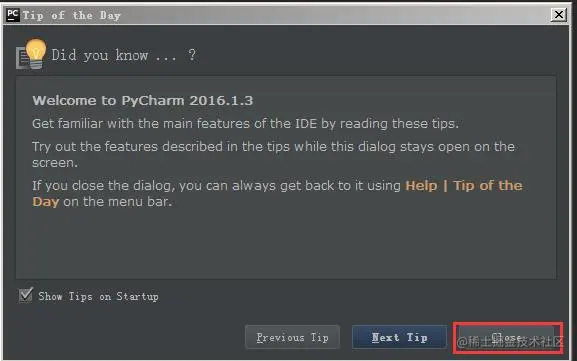Uncheck Show Tips on Startup checkbox
The width and height of the screenshot is (577, 361).
(x=26, y=295)
